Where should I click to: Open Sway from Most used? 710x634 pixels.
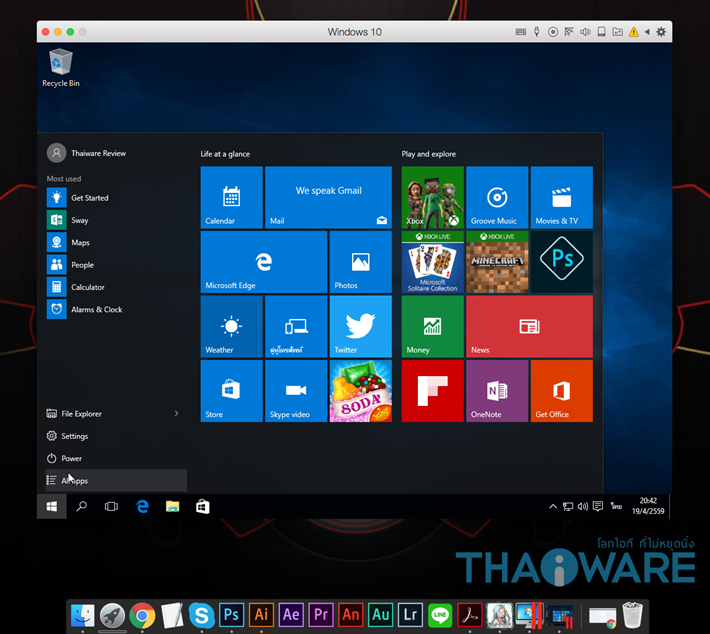tap(116, 220)
